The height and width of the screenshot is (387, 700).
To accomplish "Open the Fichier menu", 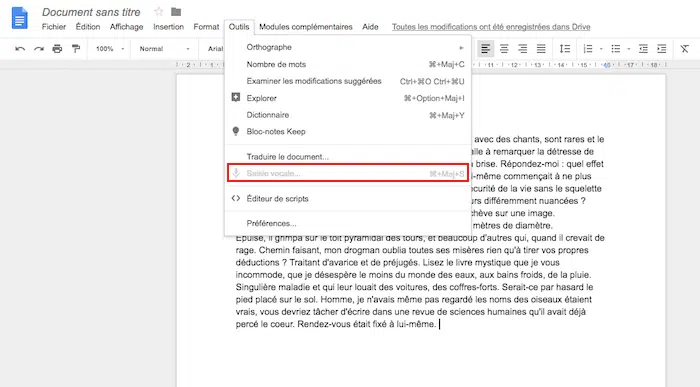I will tap(54, 27).
